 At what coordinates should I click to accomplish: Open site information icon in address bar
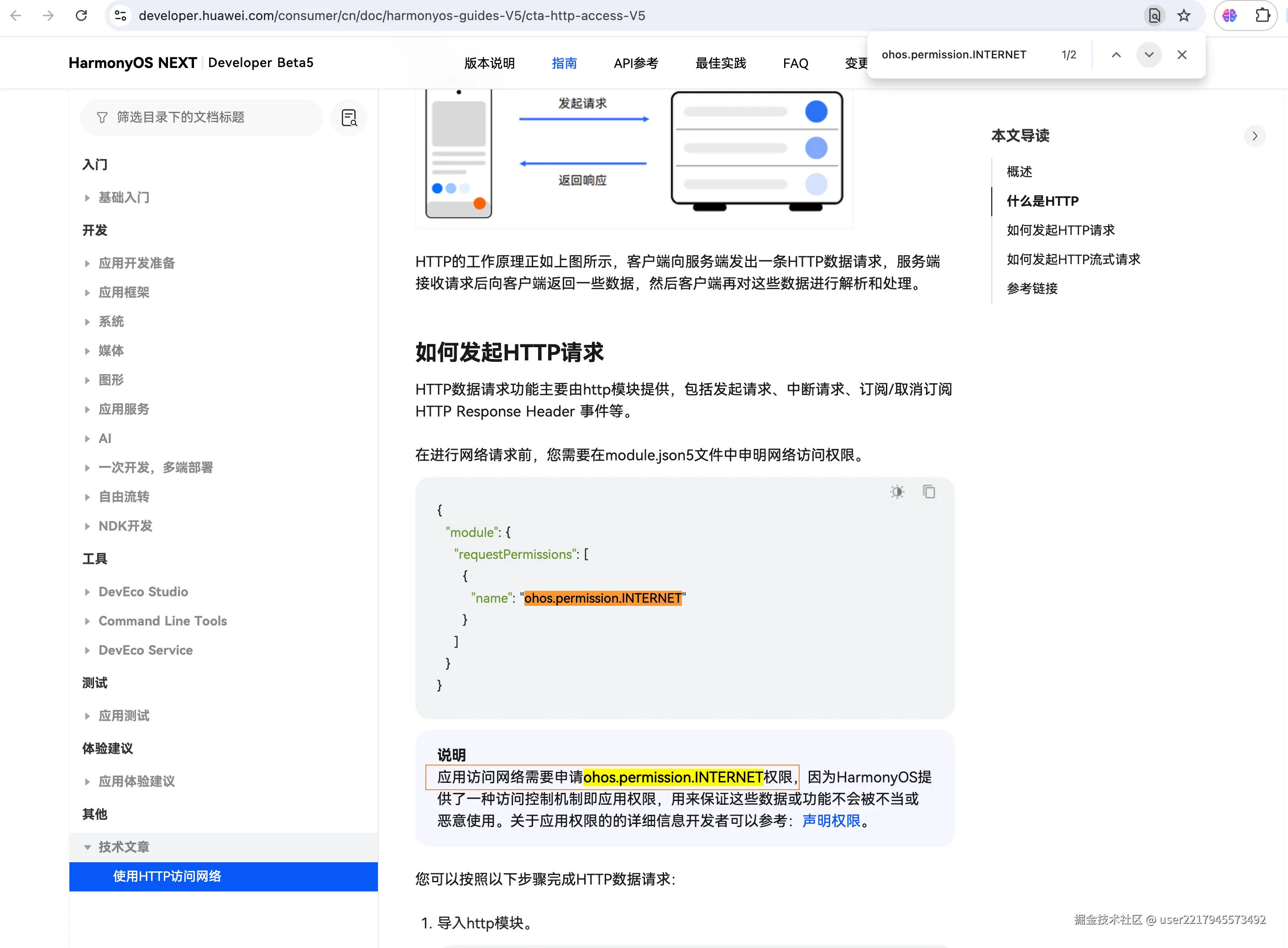pos(120,16)
